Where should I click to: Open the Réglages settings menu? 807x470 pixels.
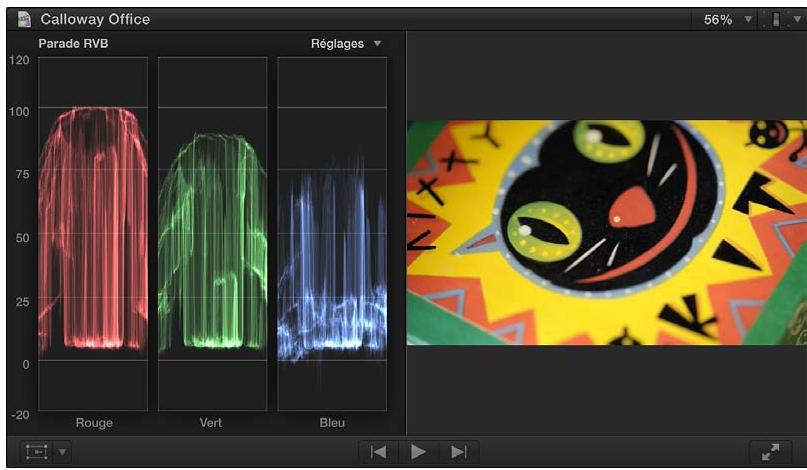tap(346, 44)
